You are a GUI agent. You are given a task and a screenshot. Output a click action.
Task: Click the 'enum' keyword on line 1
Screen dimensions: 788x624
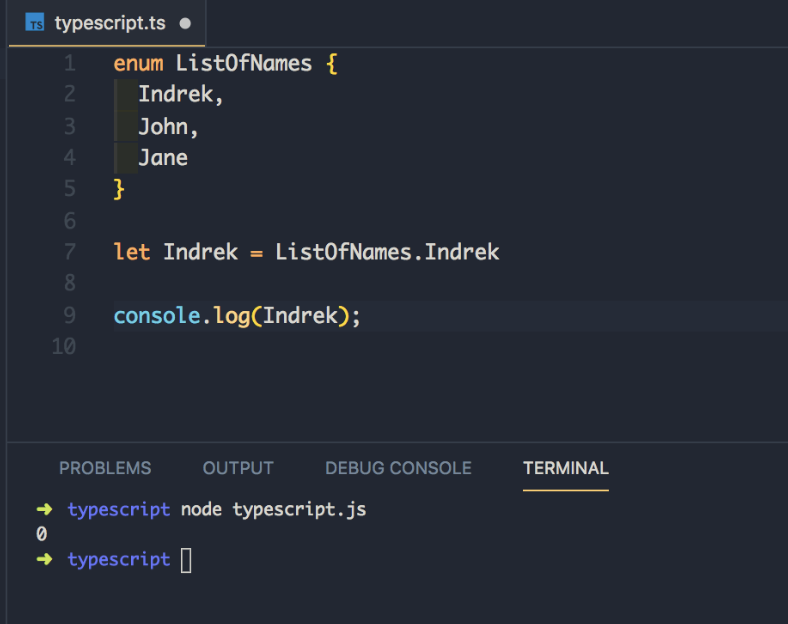pos(139,64)
